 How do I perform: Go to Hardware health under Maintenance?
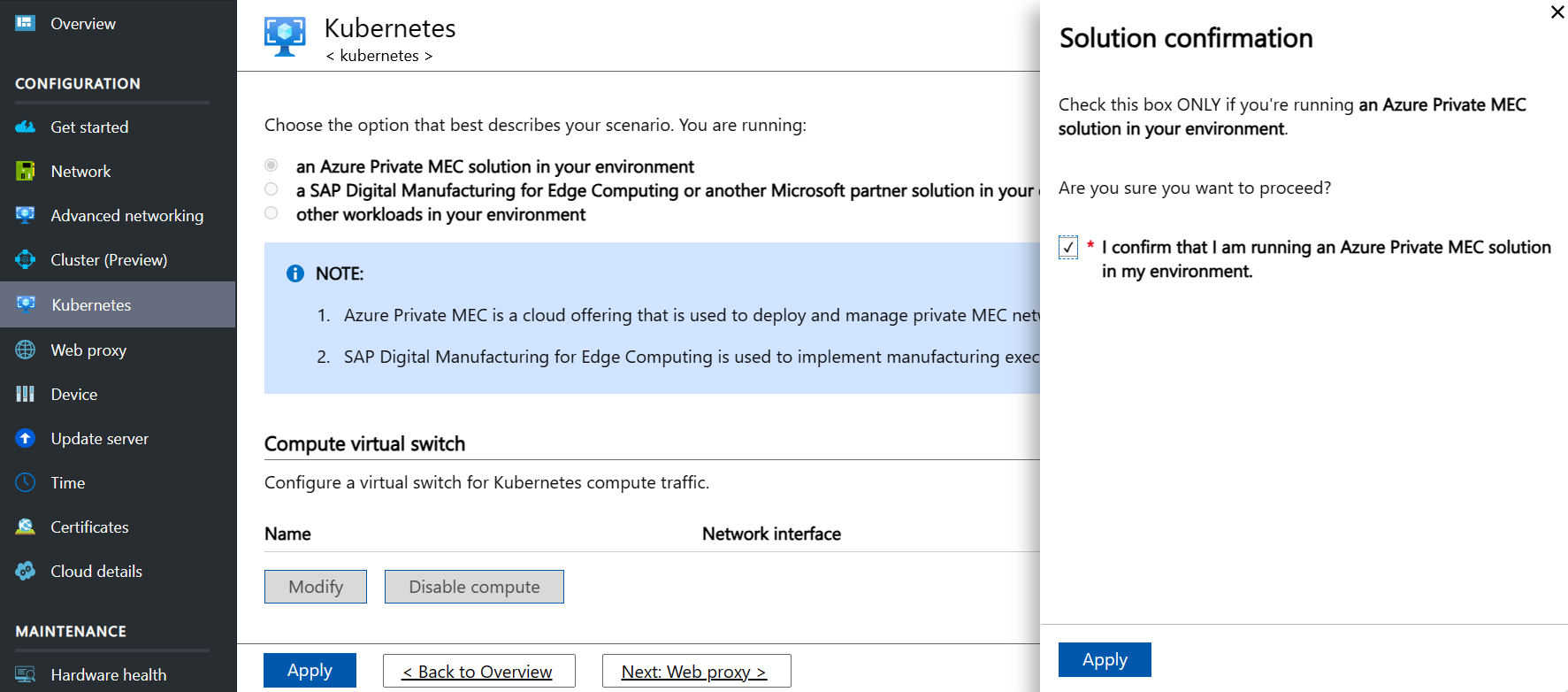[x=108, y=675]
